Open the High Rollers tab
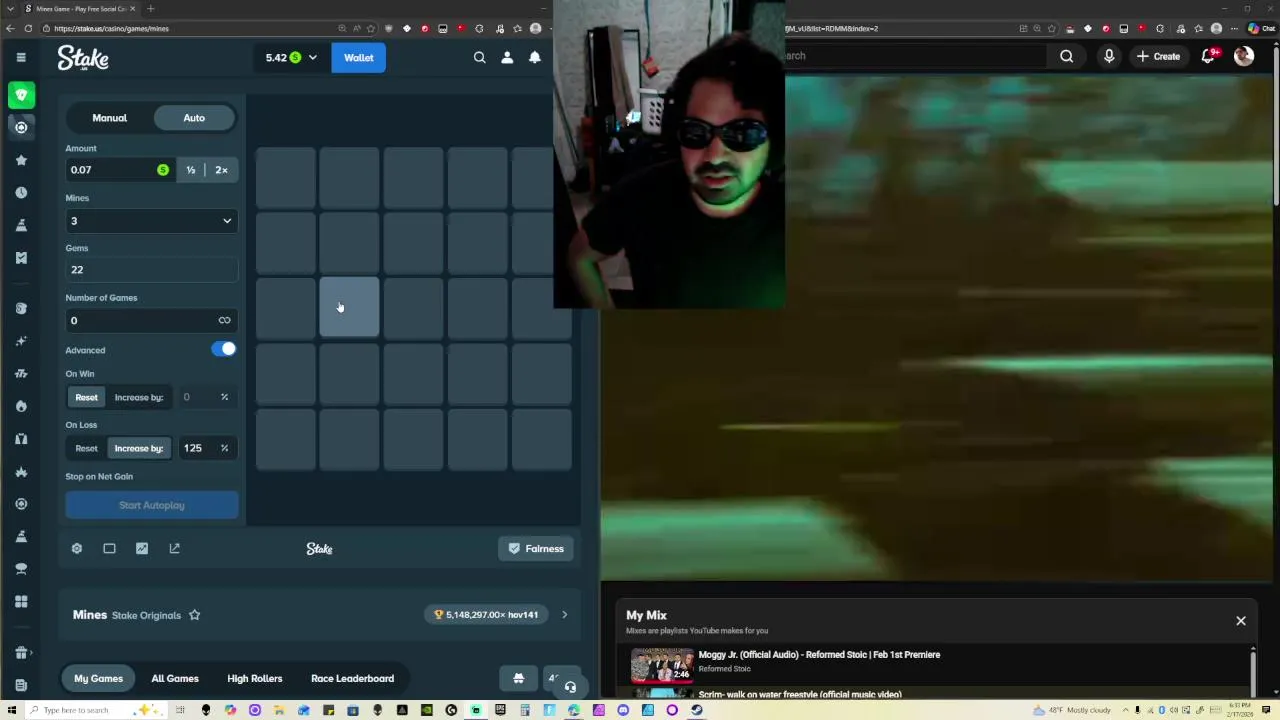The image size is (1280, 720). pos(255,678)
